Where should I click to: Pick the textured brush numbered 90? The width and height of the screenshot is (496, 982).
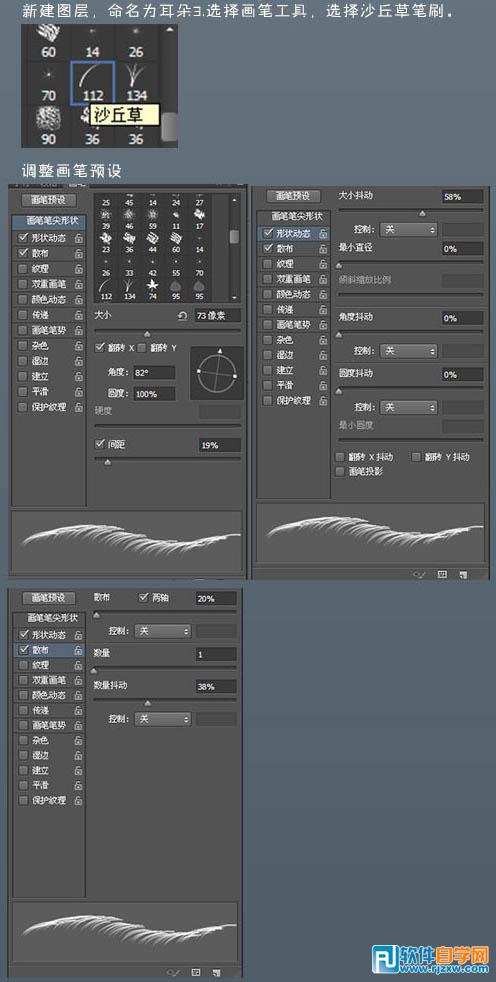click(x=48, y=125)
